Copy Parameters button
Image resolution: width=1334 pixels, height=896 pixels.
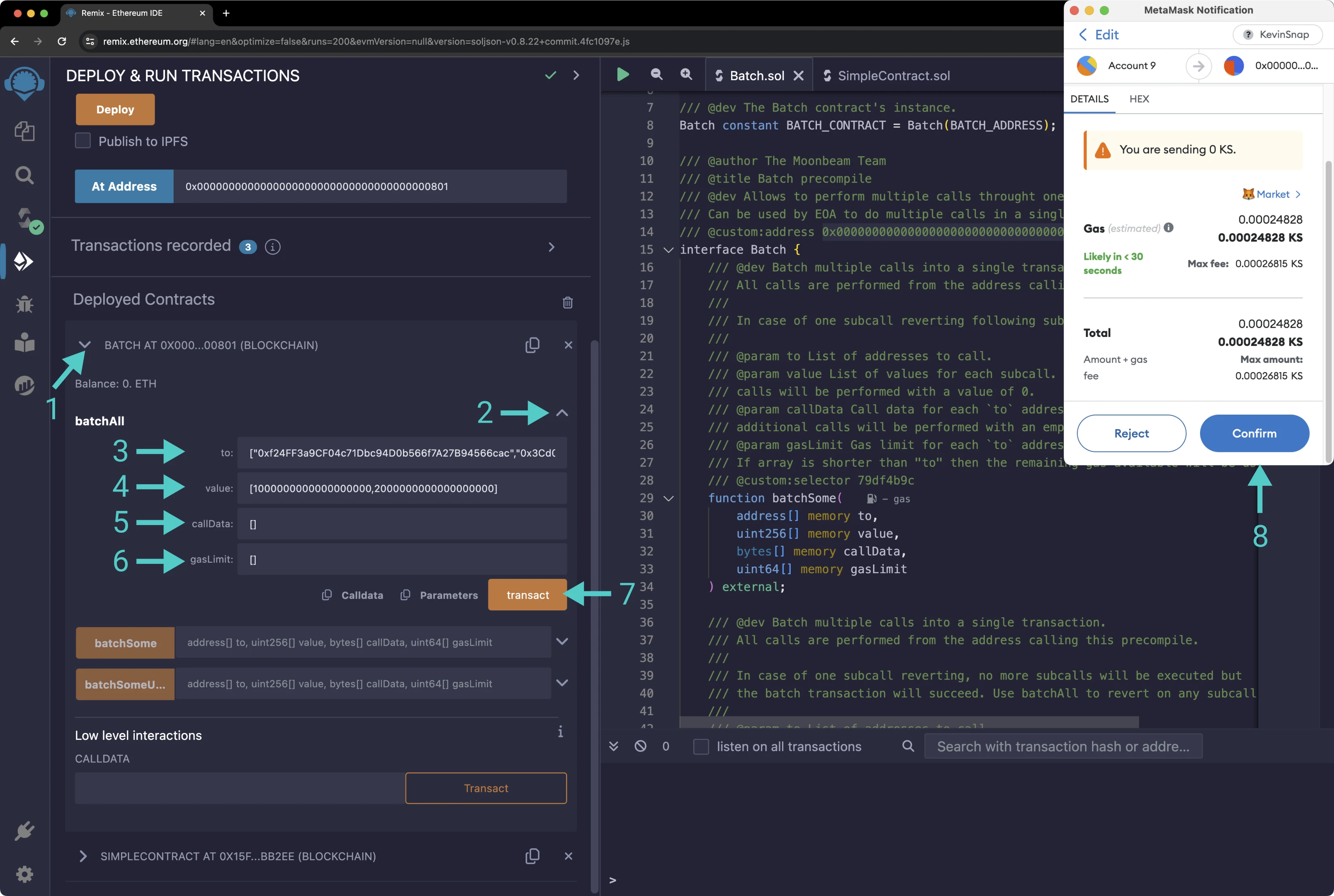pos(439,595)
